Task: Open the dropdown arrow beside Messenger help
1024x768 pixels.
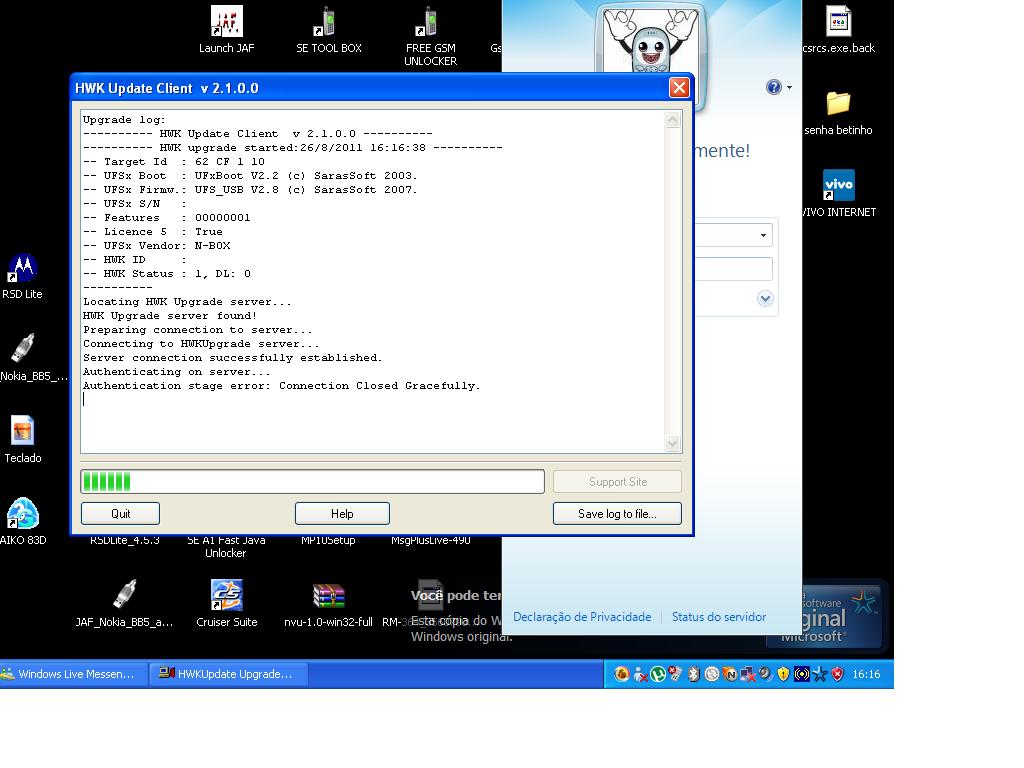Action: [790, 88]
